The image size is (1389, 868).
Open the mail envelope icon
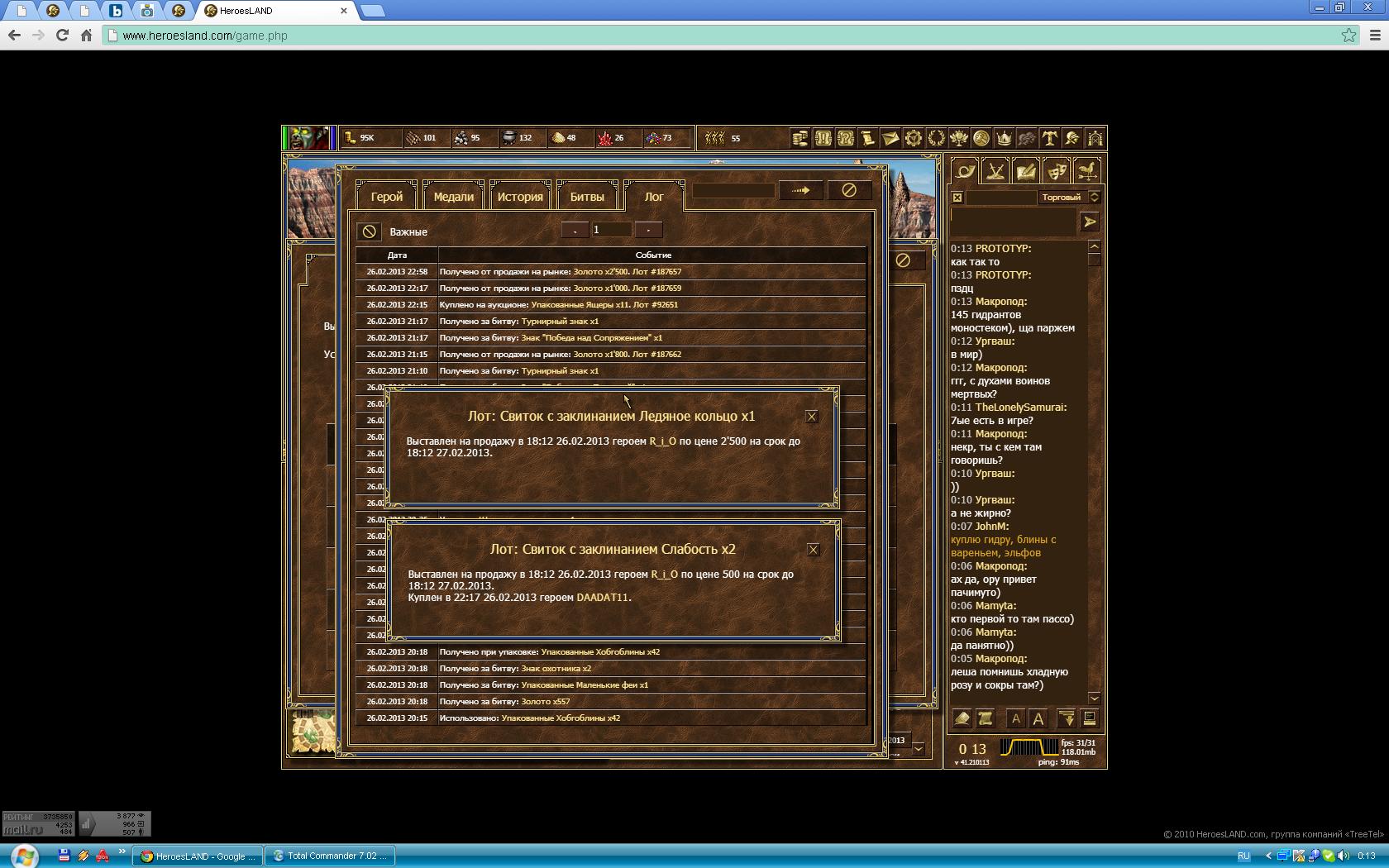(890, 138)
